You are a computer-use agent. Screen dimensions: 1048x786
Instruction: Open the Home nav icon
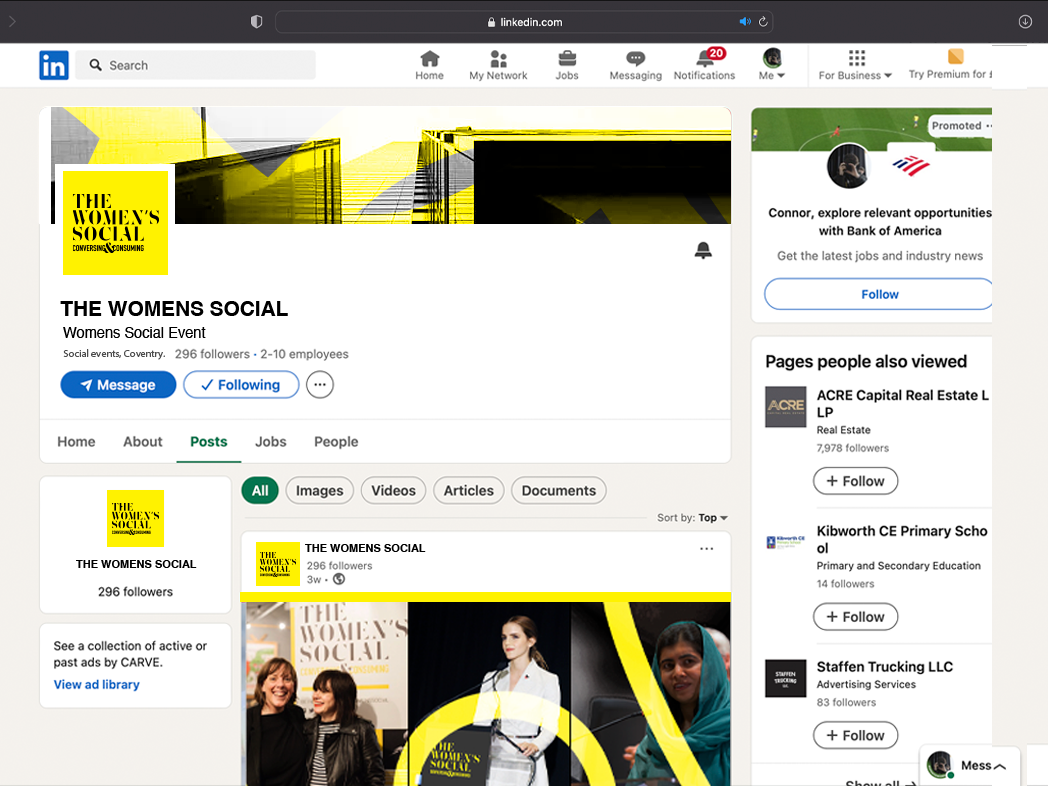tap(429, 66)
